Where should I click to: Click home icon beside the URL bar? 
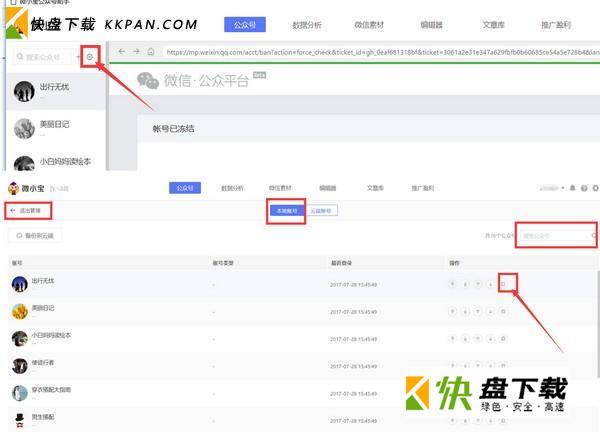tap(151, 51)
